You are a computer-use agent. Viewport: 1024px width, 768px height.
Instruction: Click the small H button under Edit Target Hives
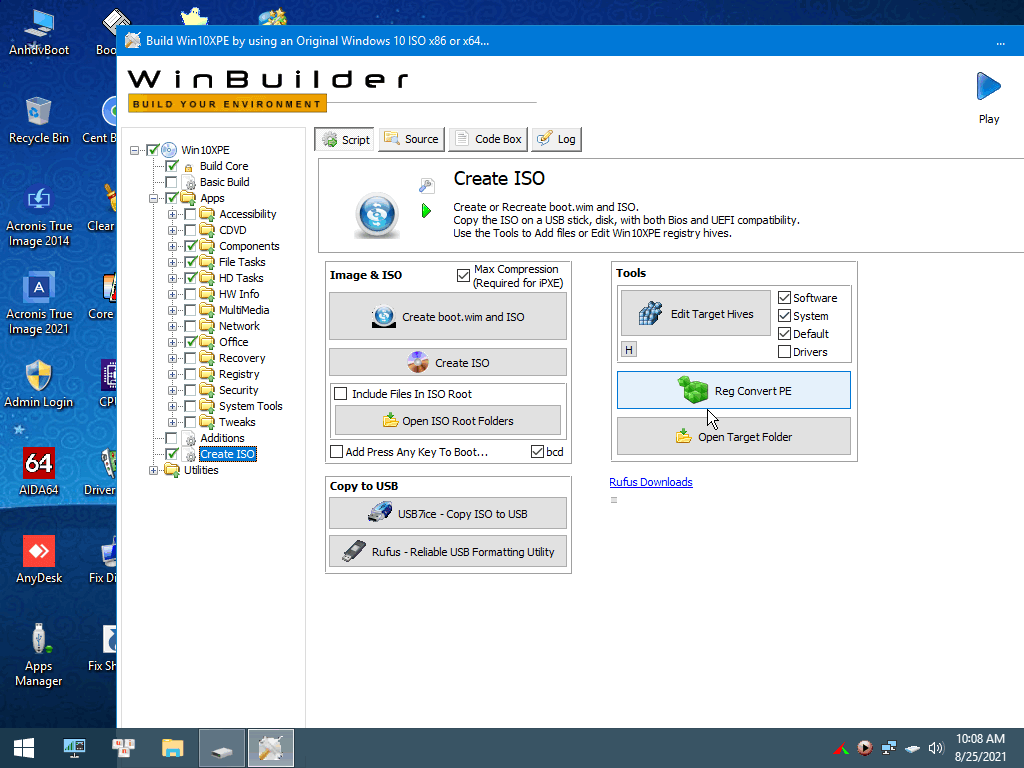628,350
